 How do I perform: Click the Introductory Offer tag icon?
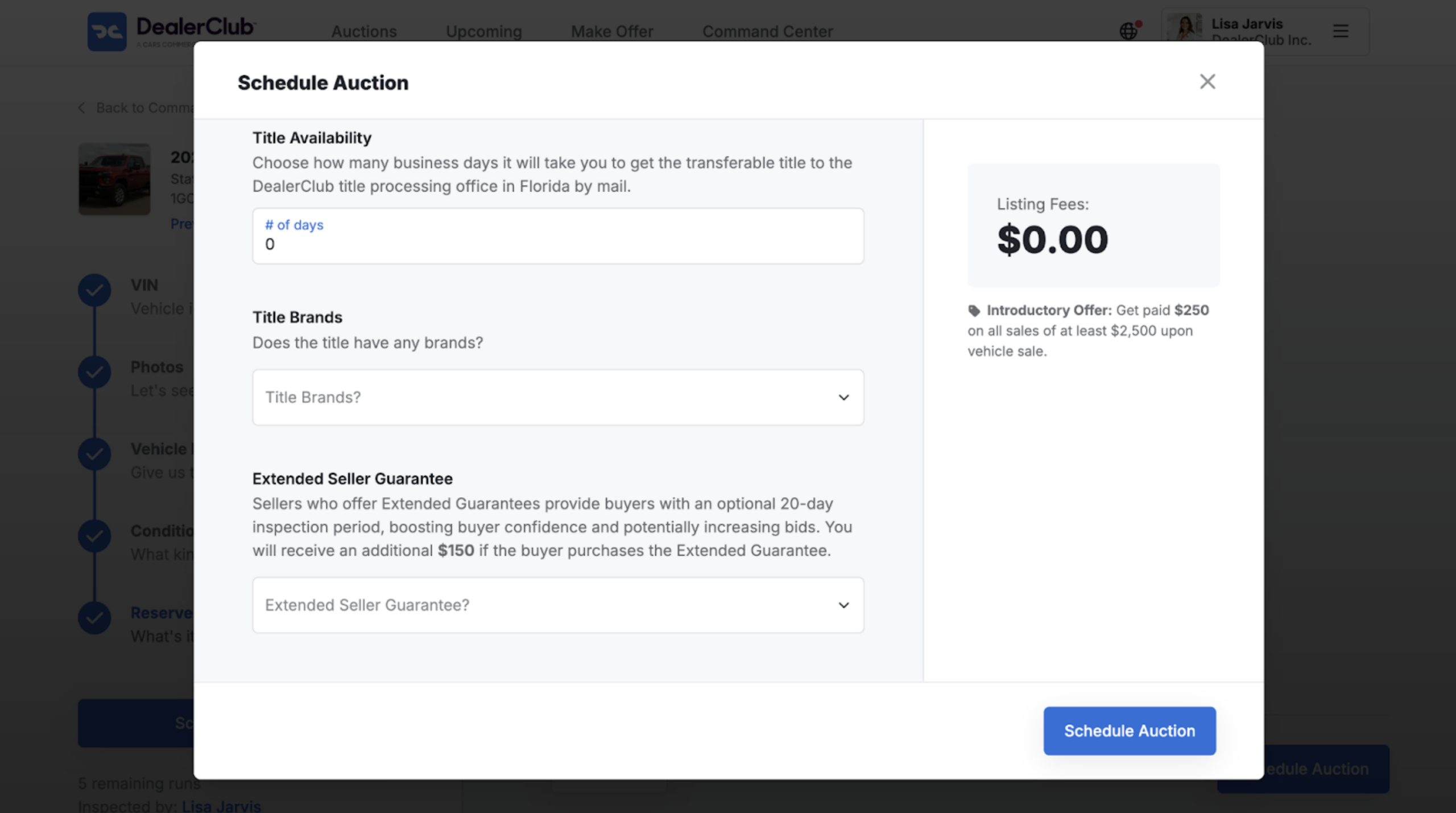[x=974, y=311]
